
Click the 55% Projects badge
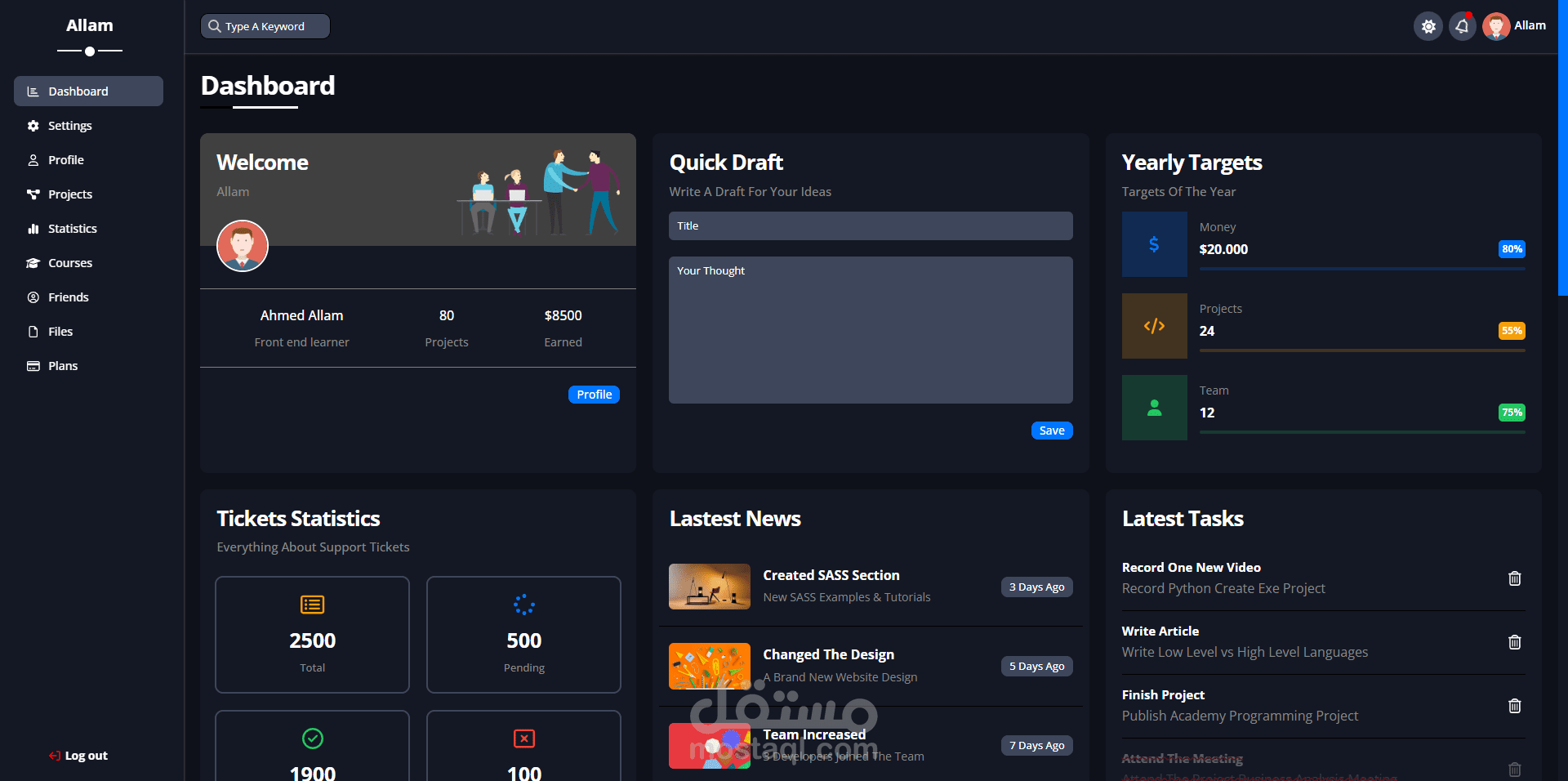click(1512, 331)
